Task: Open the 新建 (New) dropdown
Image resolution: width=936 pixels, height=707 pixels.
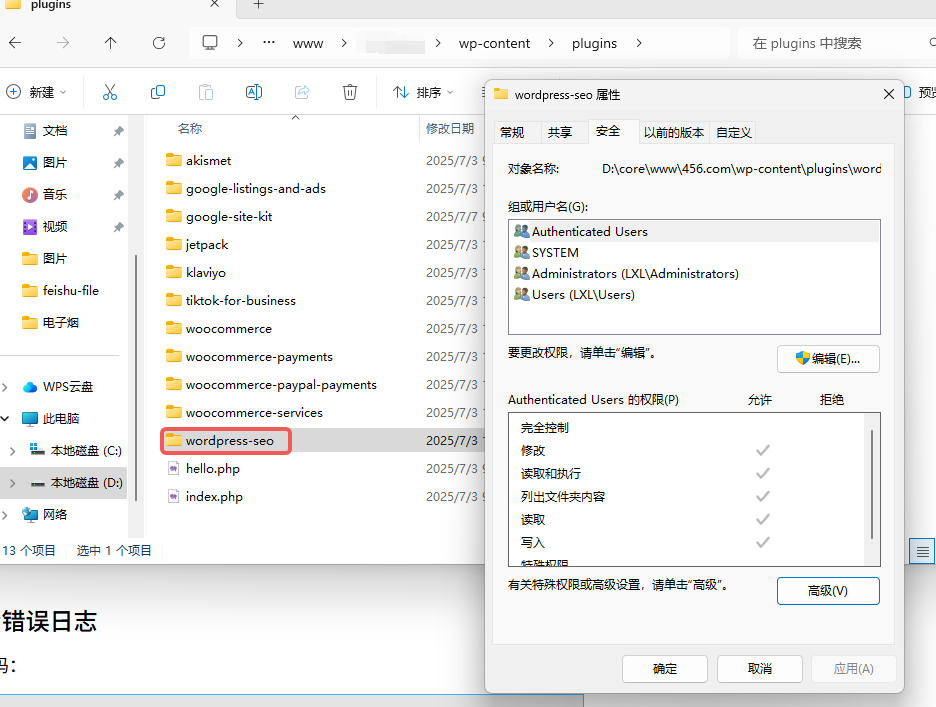Action: click(38, 91)
